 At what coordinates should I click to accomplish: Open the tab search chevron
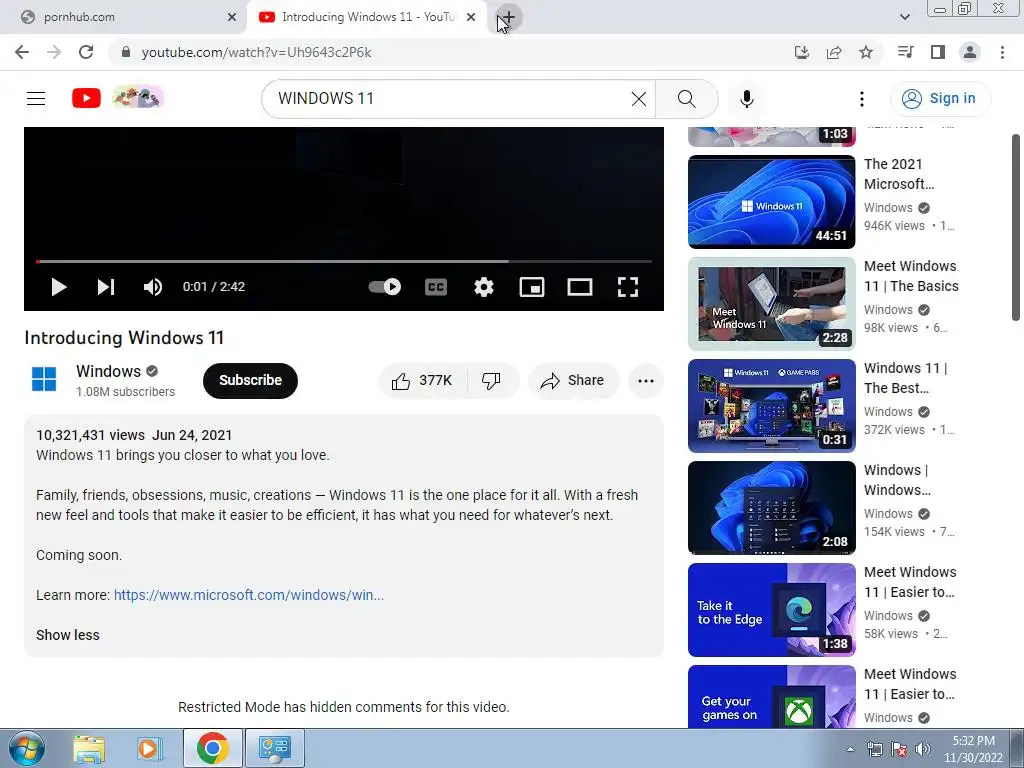click(x=904, y=18)
